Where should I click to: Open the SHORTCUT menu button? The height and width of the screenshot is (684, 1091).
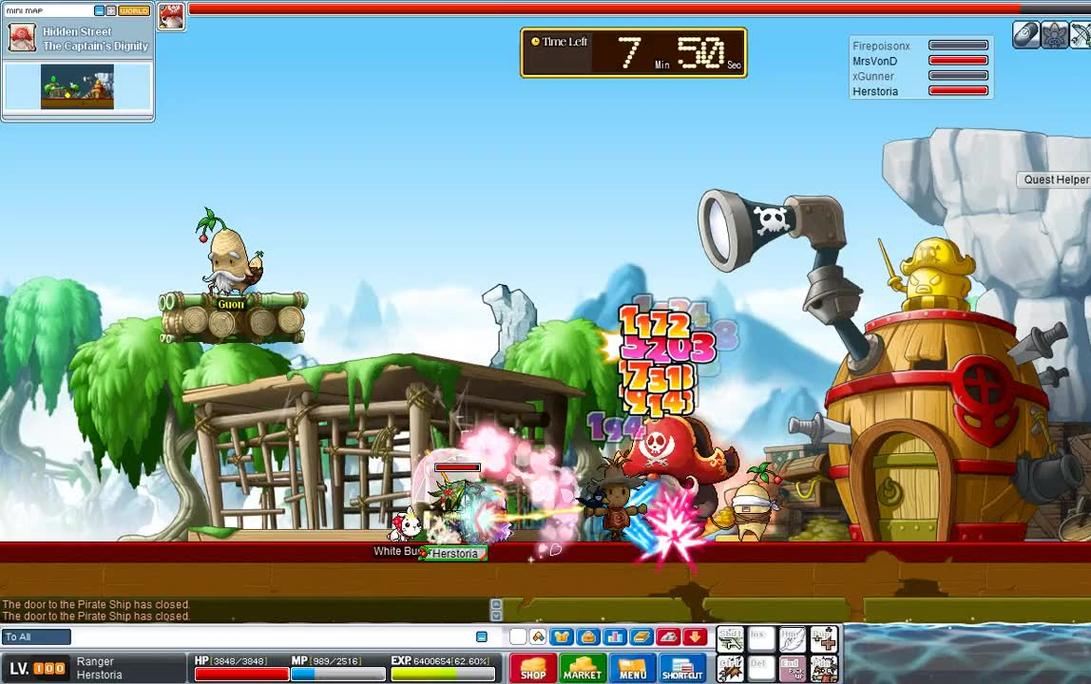(683, 668)
